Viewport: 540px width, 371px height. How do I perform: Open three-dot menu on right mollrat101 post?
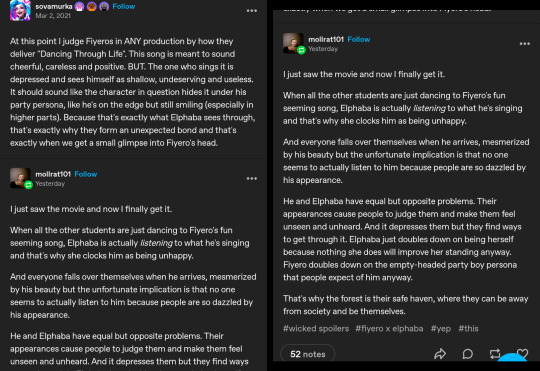525,44
